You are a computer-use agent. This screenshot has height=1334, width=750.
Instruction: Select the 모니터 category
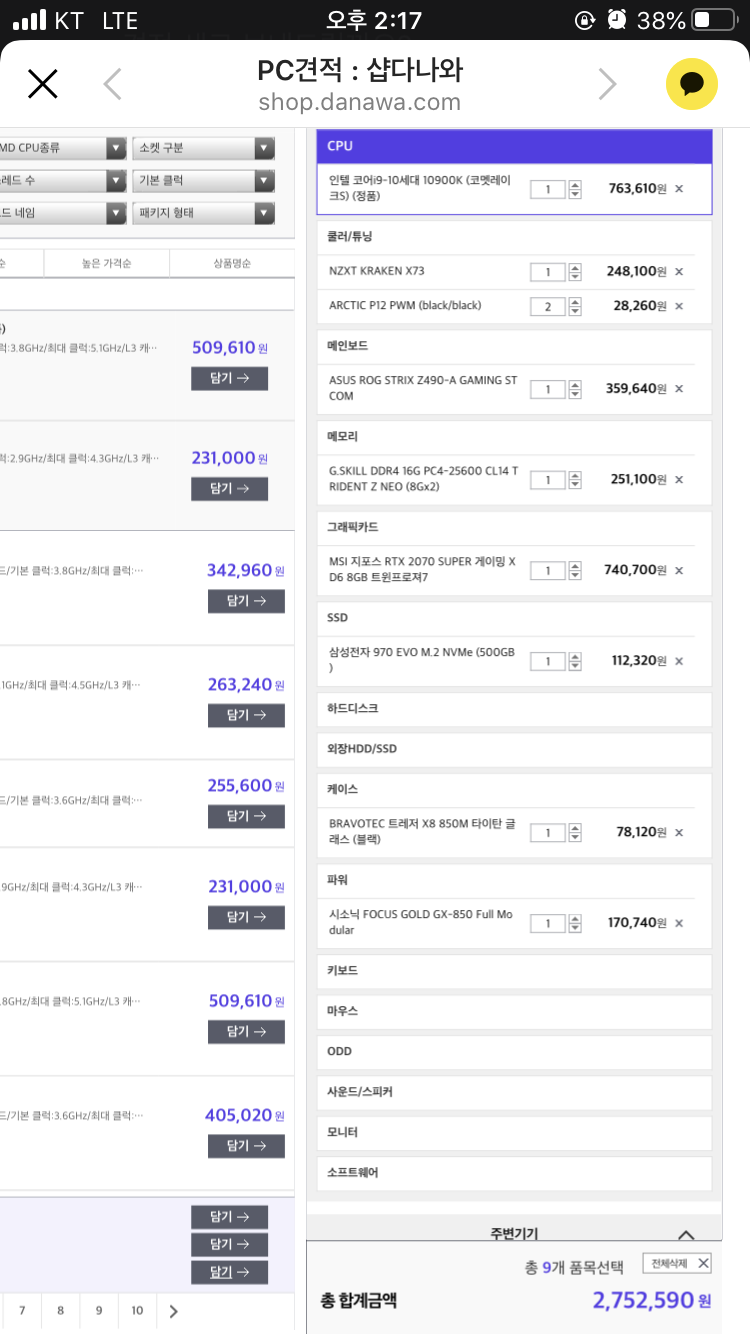[514, 1132]
